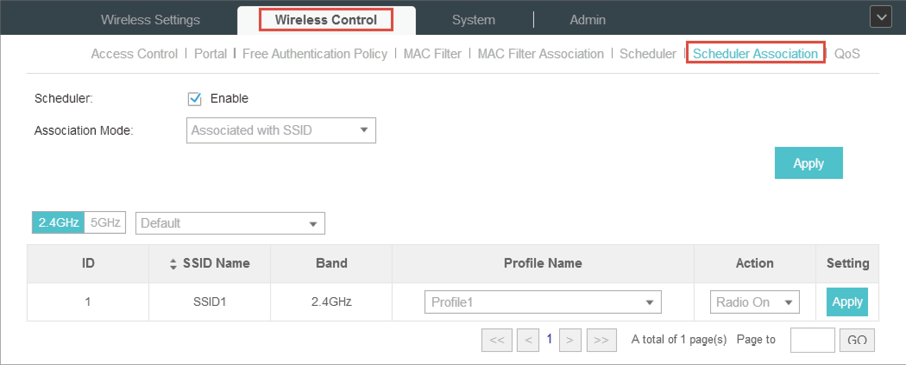Open the MAC Filter submenu
Screen dimensions: 906x365
pyautogui.click(x=432, y=54)
